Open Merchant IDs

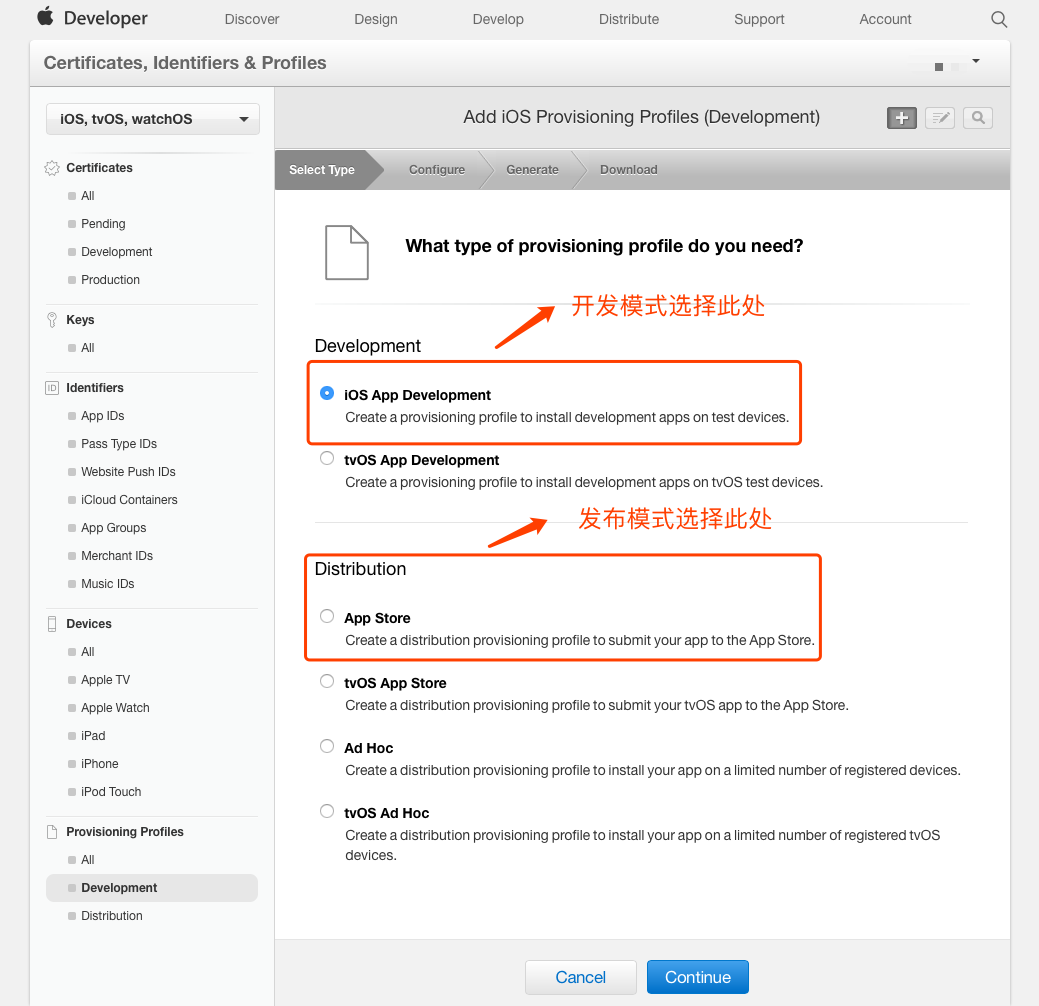[117, 555]
